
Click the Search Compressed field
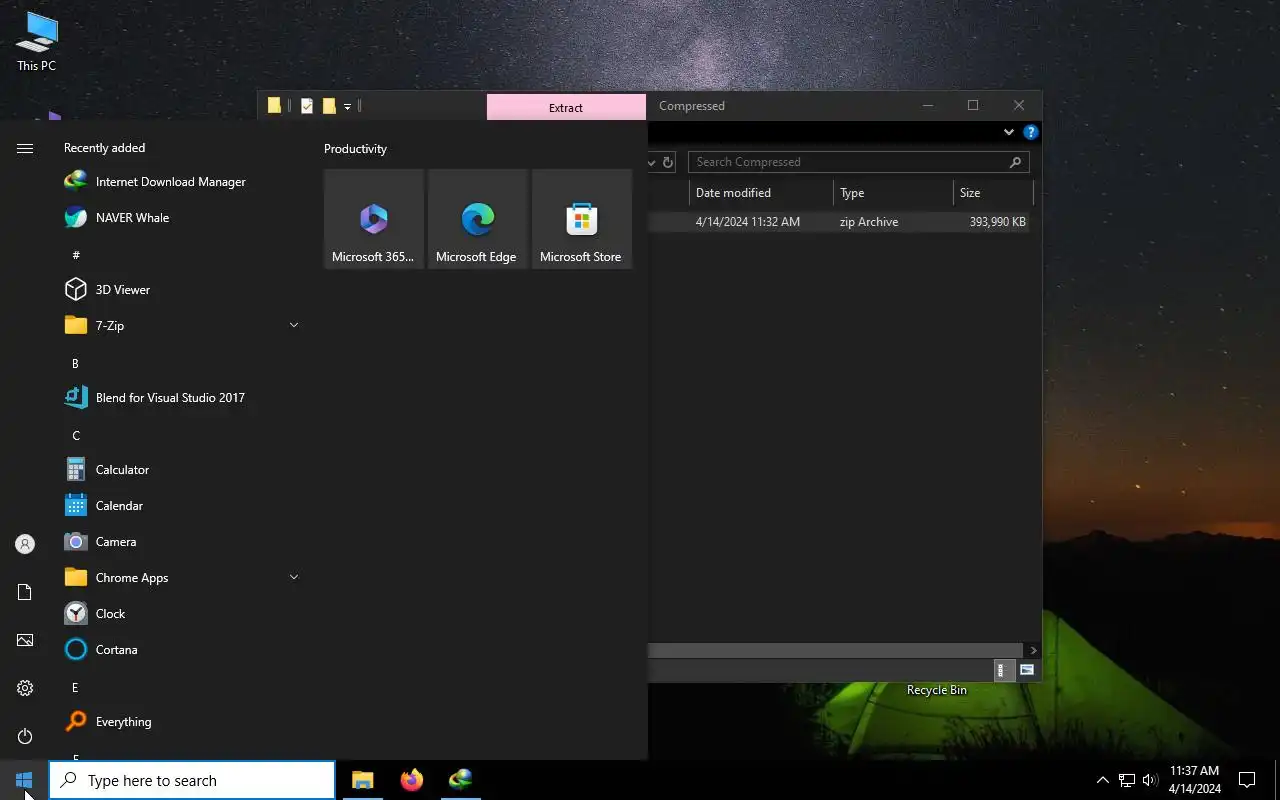[858, 162]
